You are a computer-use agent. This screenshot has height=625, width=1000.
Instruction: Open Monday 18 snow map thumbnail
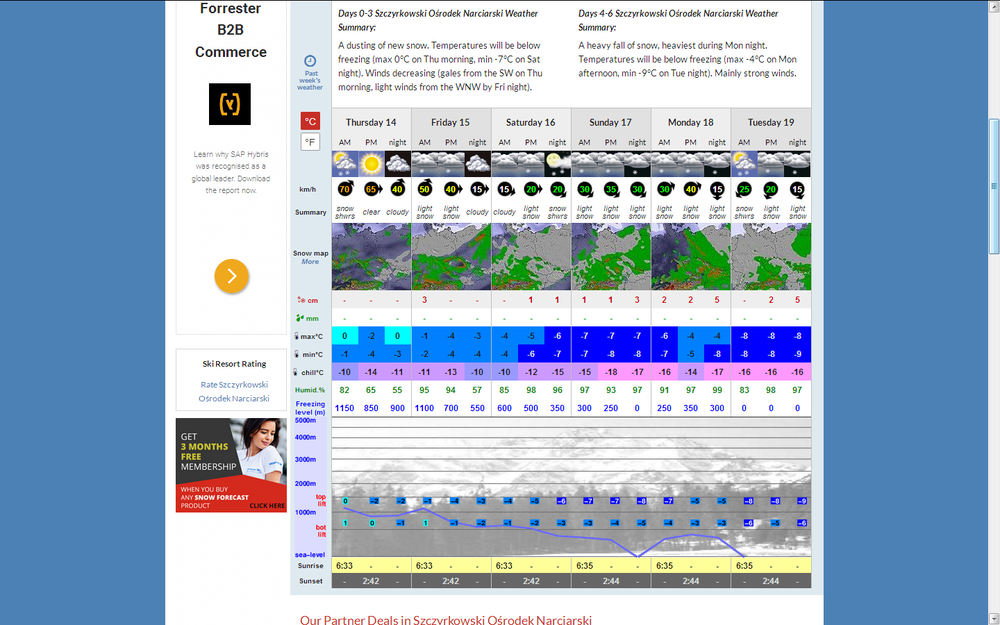[691, 256]
